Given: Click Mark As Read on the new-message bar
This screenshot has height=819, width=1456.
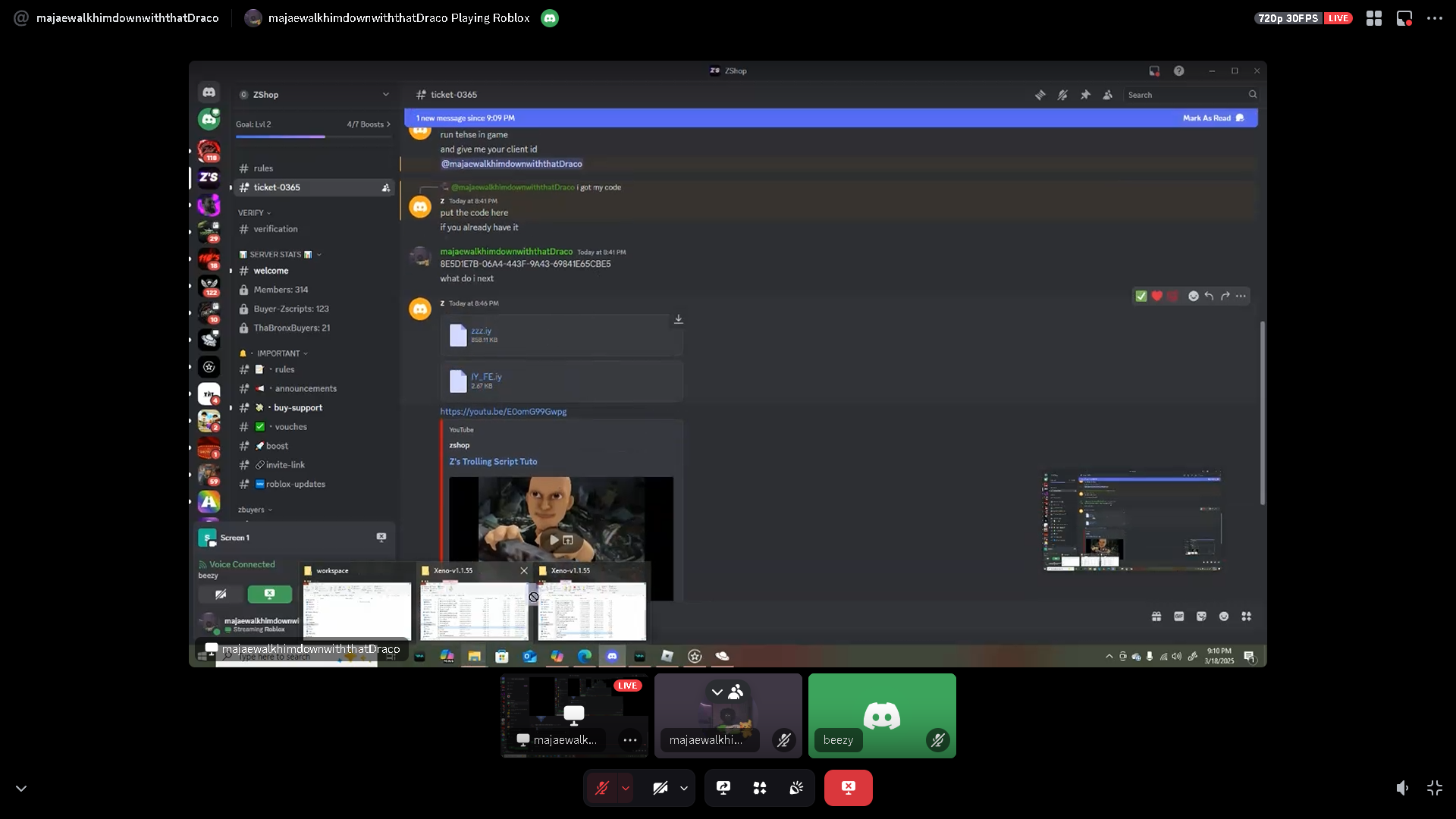Looking at the screenshot, I should 1213,118.
